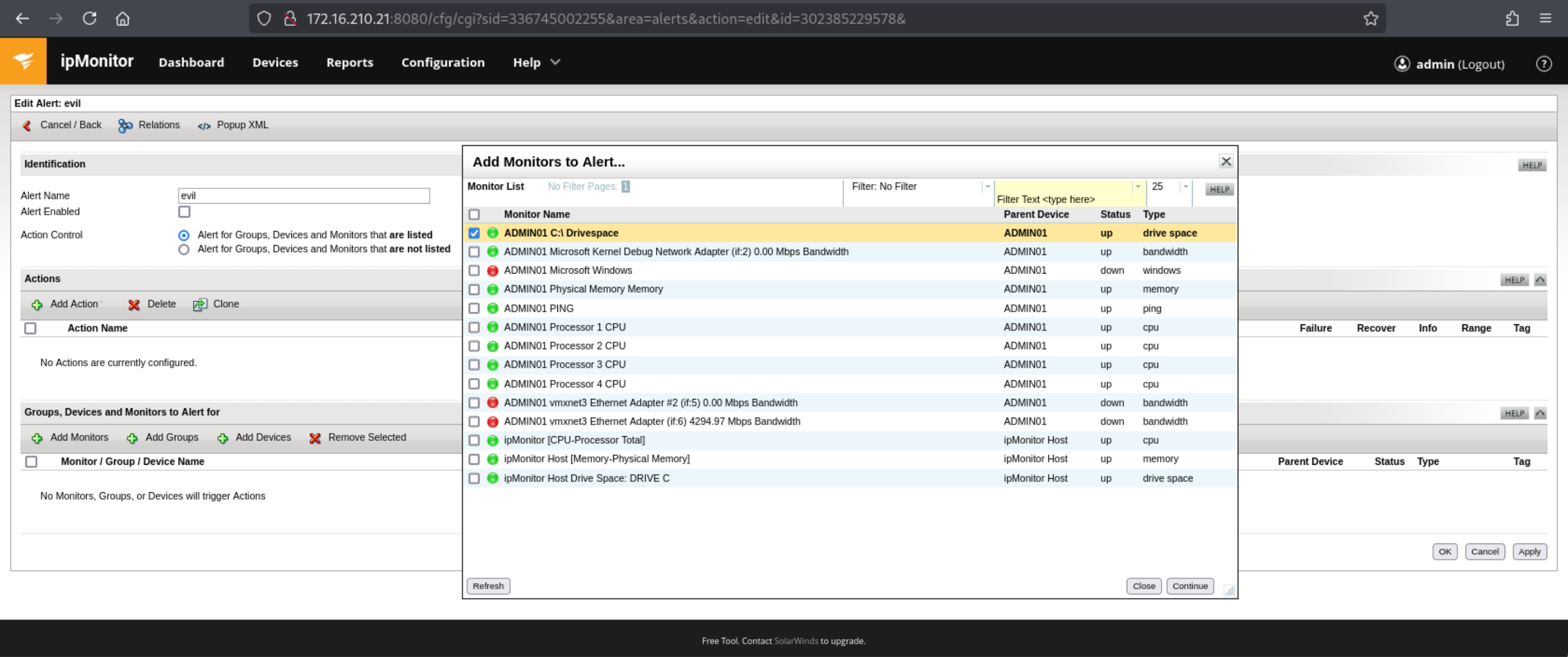Reload the page with browser refresh icon
This screenshot has height=657, width=1568.
[90, 19]
